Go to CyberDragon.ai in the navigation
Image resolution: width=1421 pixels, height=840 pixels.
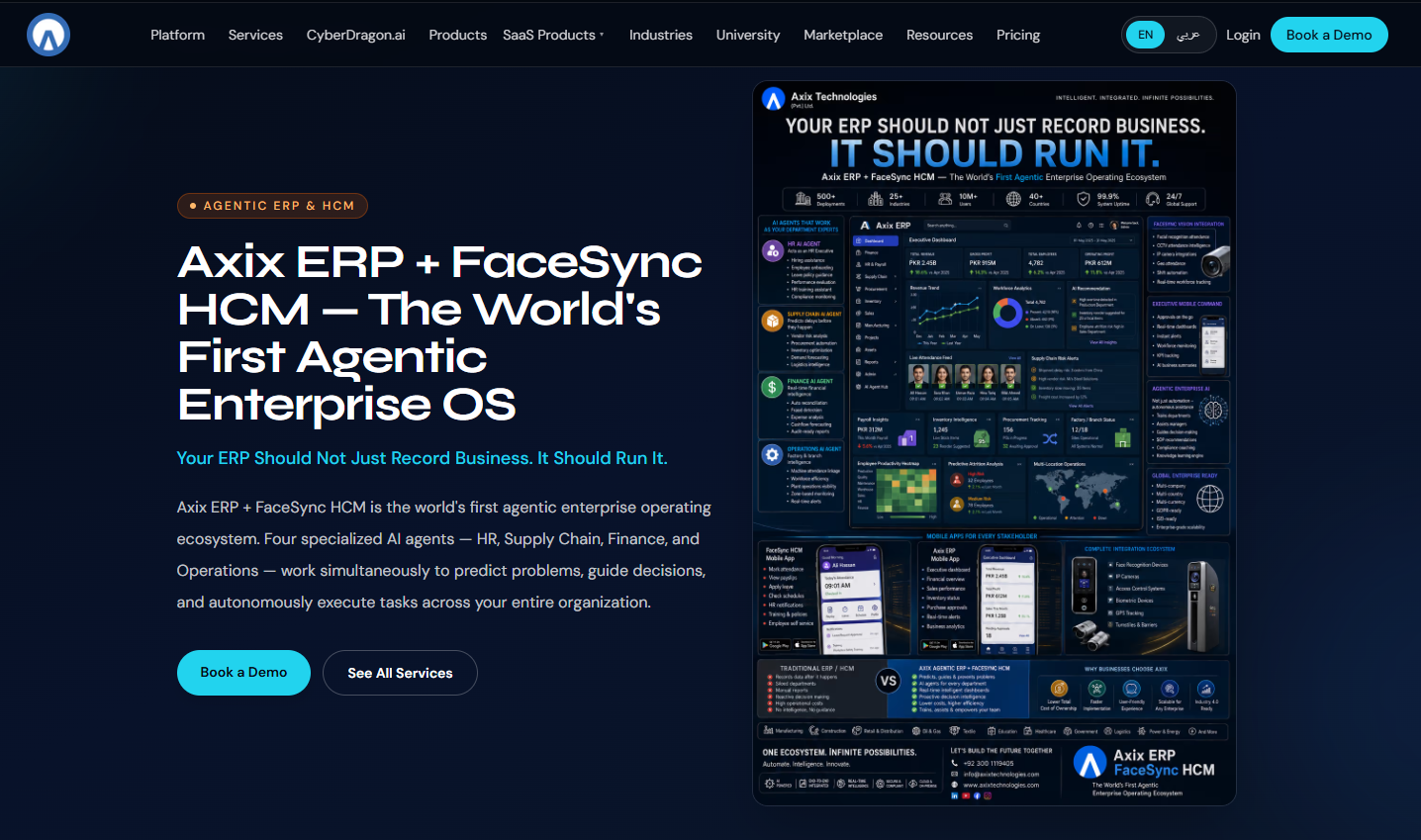356,35
